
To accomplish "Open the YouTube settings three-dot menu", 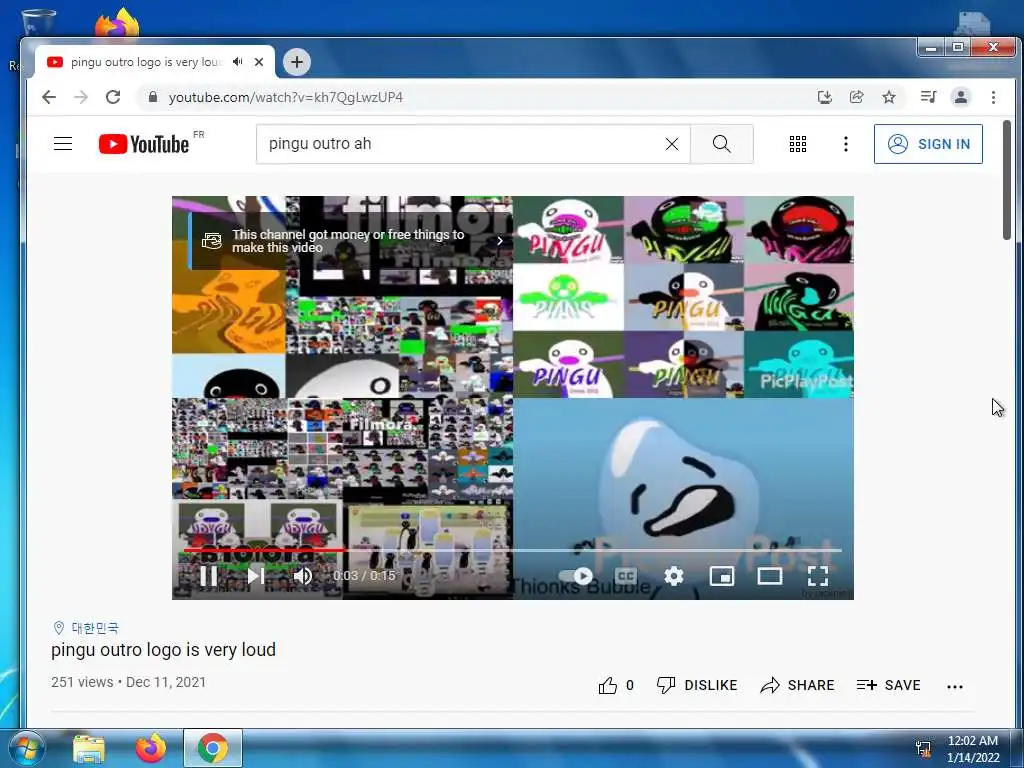I will [x=846, y=144].
